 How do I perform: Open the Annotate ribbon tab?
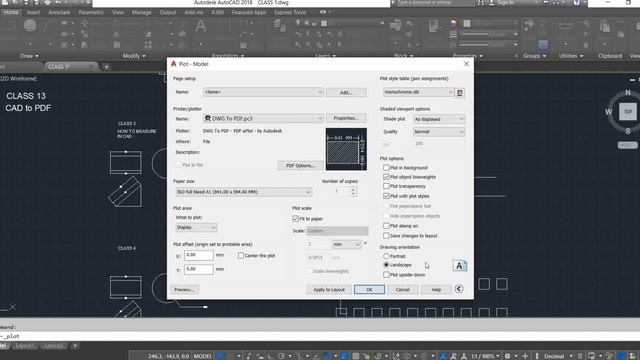click(x=59, y=12)
